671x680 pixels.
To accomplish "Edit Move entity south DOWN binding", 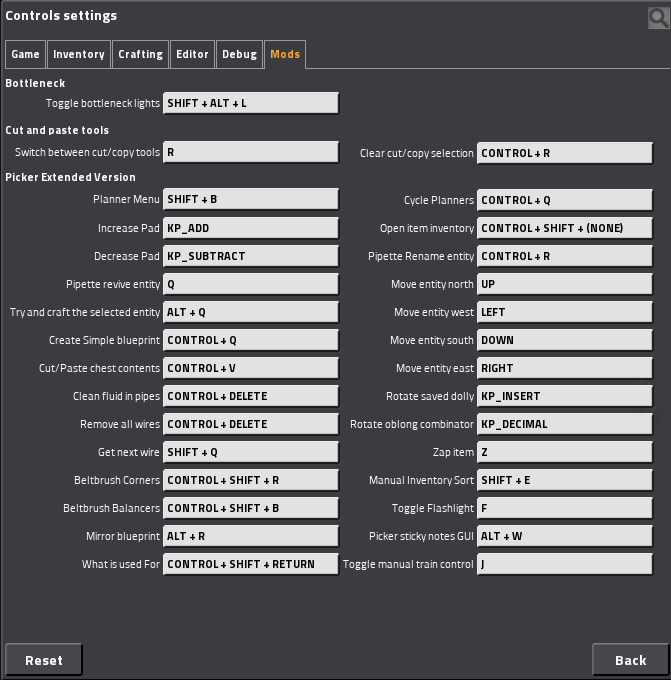I will click(565, 340).
